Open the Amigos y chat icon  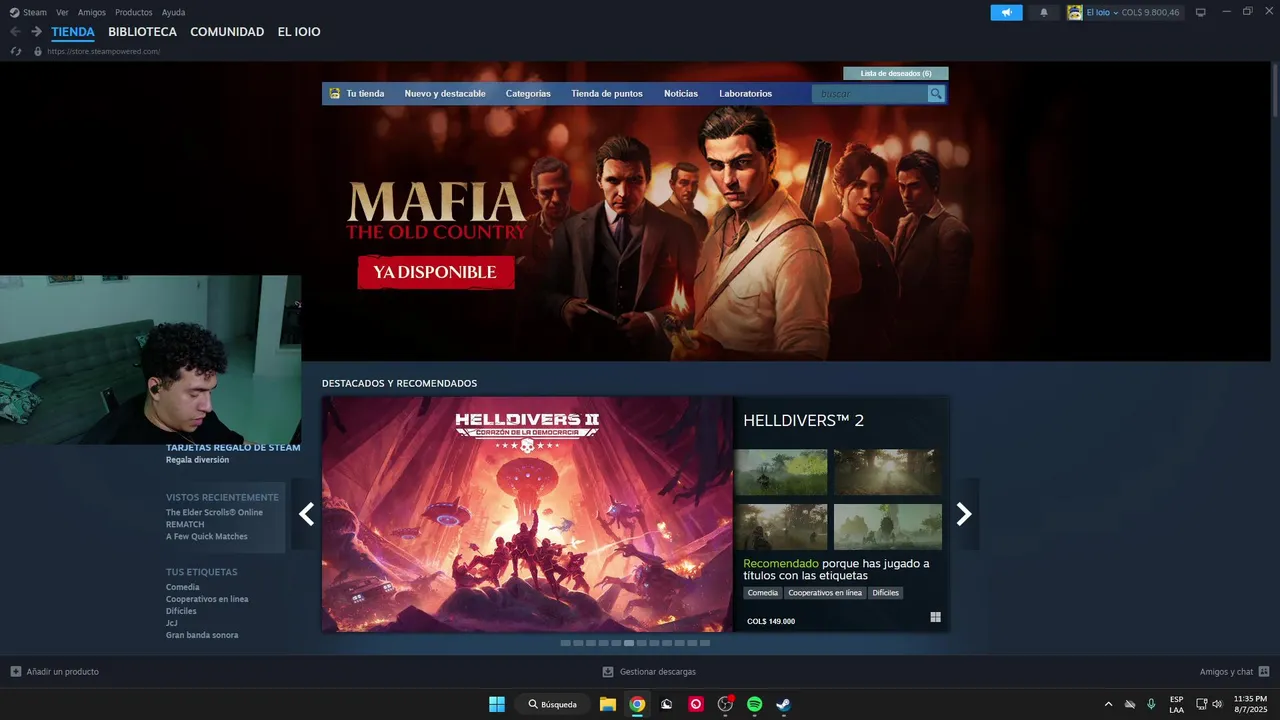(x=1264, y=672)
